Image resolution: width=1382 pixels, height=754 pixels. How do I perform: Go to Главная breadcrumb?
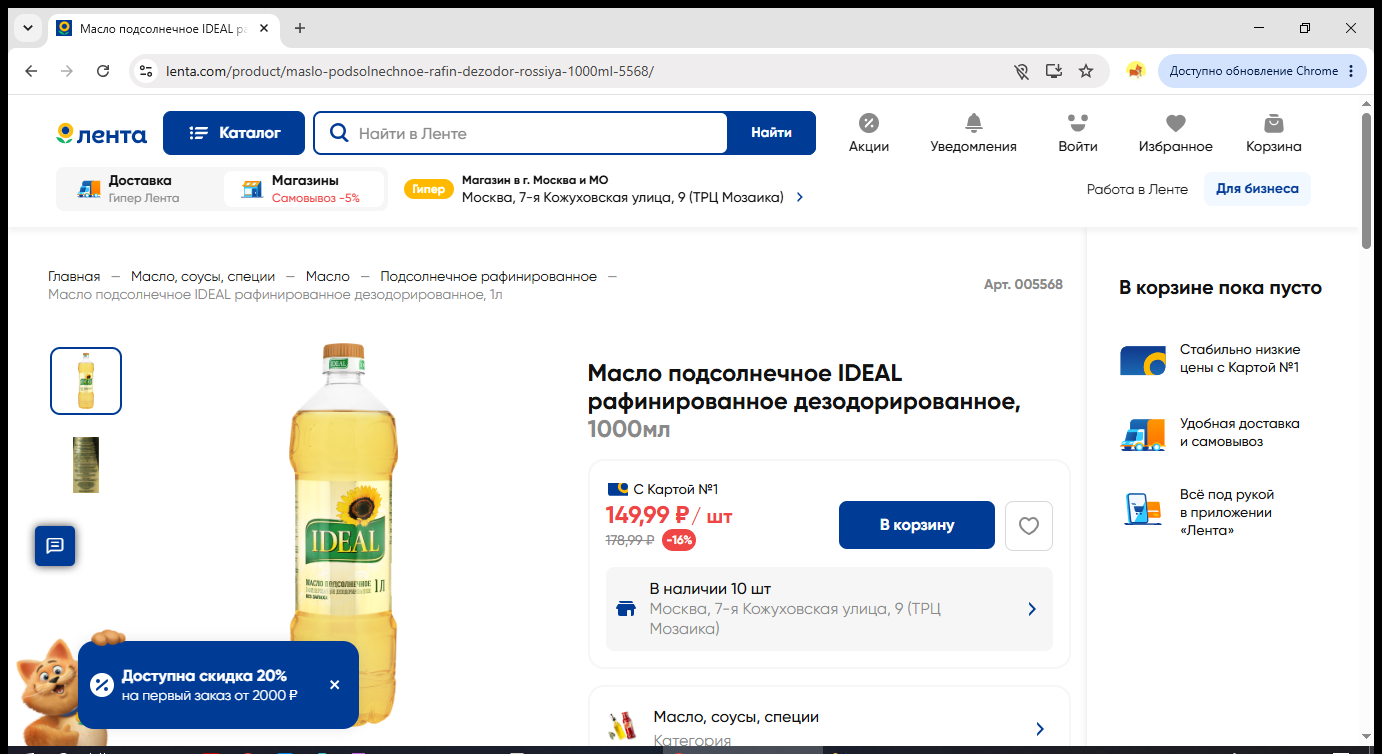tap(74, 276)
